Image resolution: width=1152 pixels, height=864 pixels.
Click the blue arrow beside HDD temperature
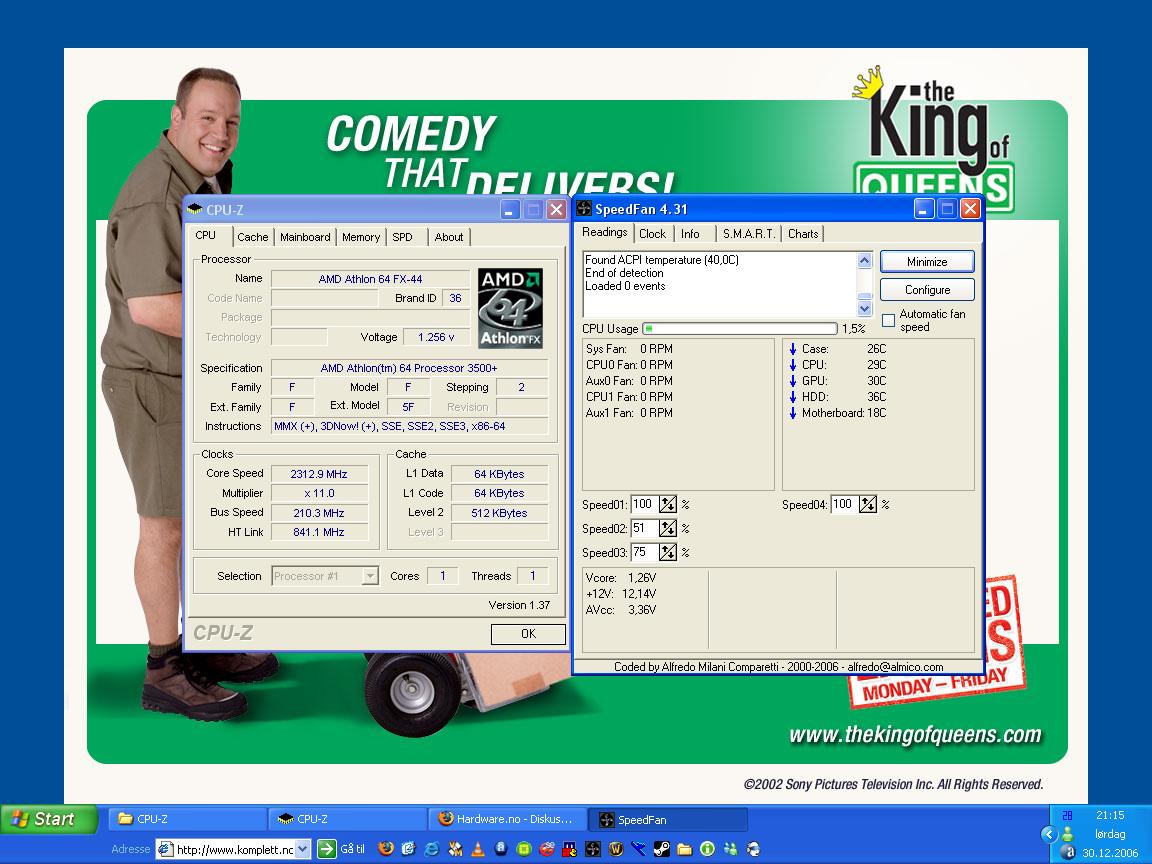point(793,397)
